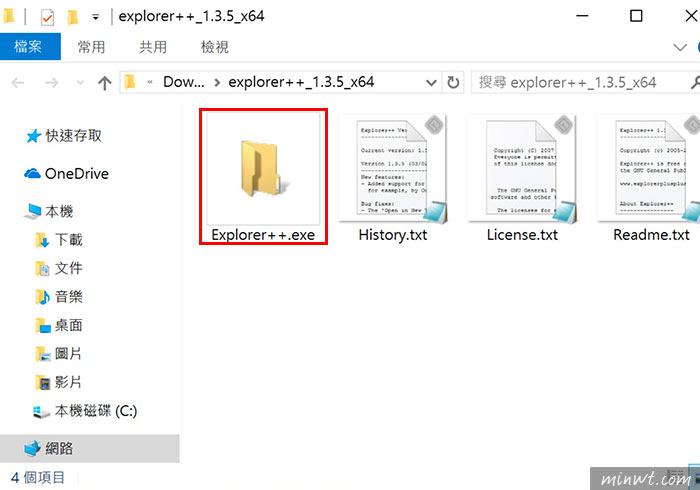The image size is (700, 490).
Task: Select the Explorer++.exe file icon
Action: tap(263, 168)
